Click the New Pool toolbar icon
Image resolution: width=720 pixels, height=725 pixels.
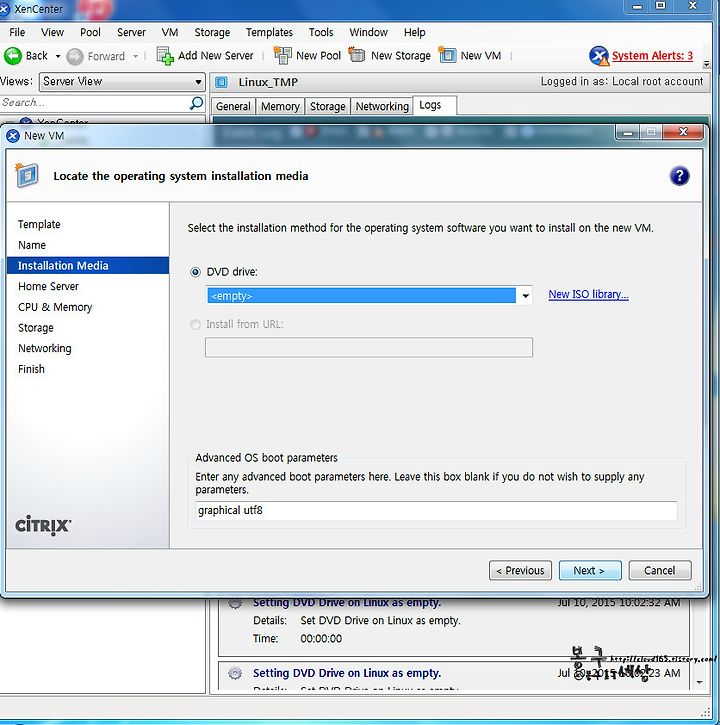point(283,55)
